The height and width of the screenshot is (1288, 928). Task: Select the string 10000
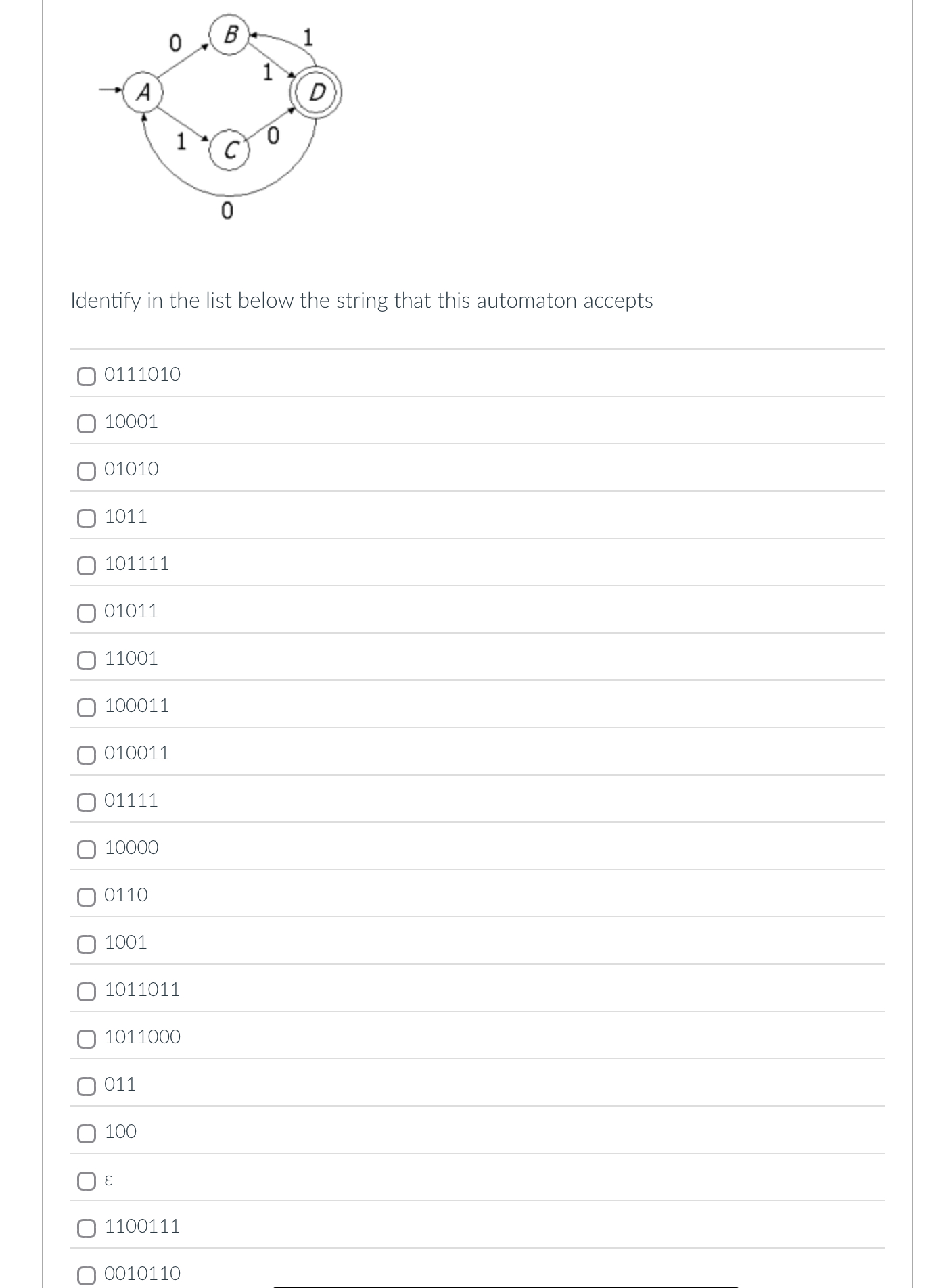pos(85,851)
